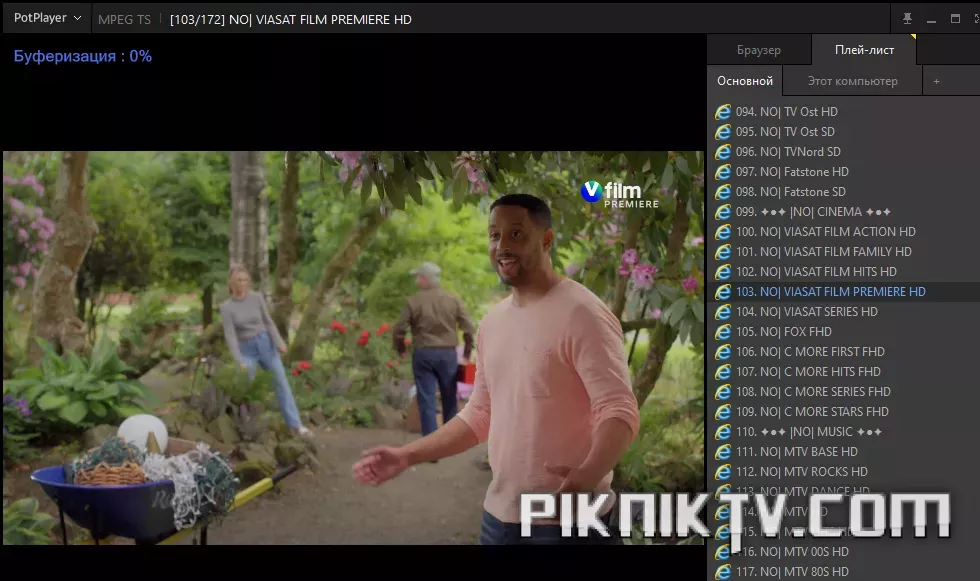Switch to the Плей-лист tab
This screenshot has height=581, width=980.
pyautogui.click(x=864, y=50)
